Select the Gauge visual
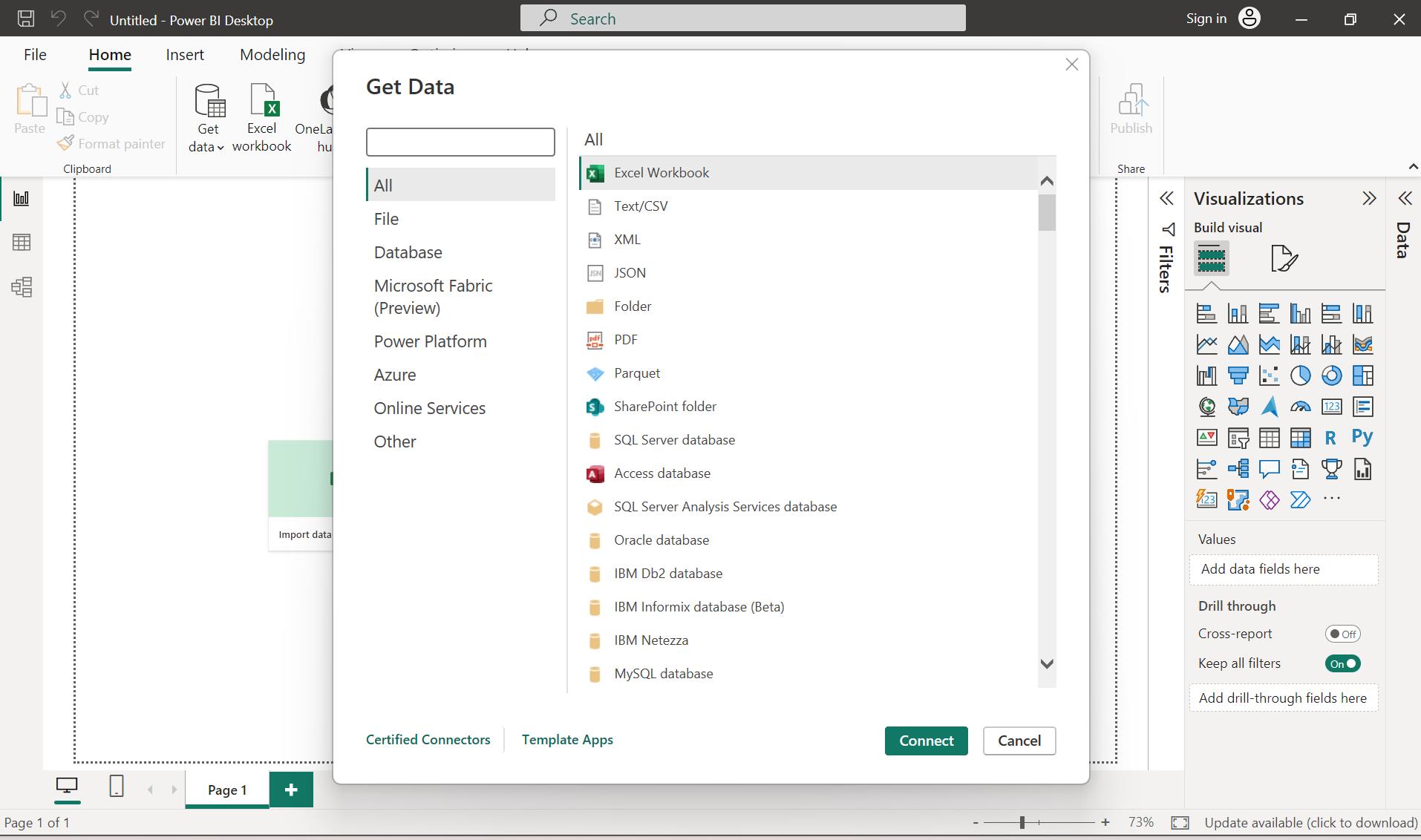Image resolution: width=1421 pixels, height=840 pixels. click(1301, 407)
